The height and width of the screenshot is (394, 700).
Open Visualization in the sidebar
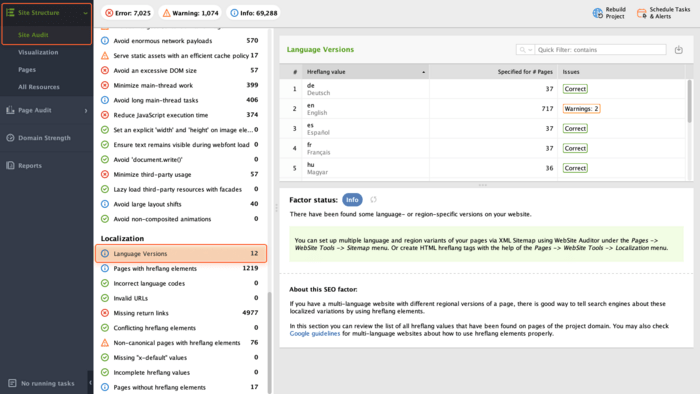coord(38,52)
